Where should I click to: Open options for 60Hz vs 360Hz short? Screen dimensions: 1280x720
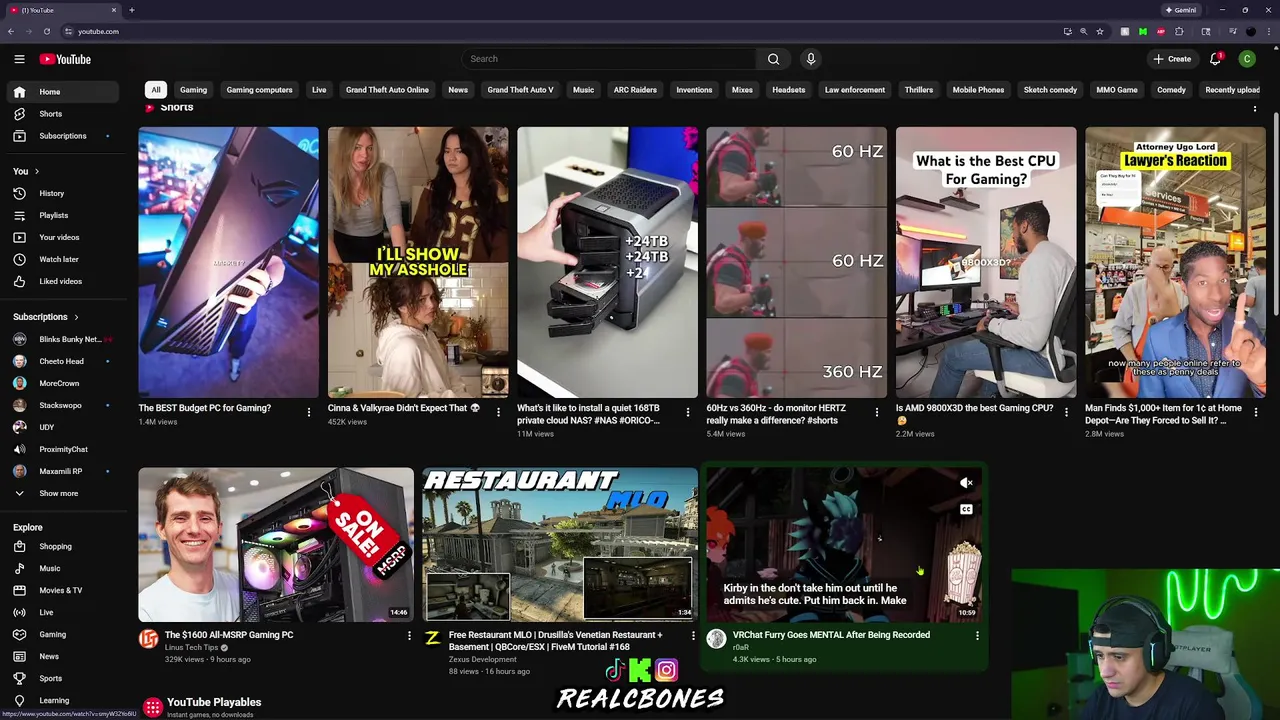click(877, 412)
